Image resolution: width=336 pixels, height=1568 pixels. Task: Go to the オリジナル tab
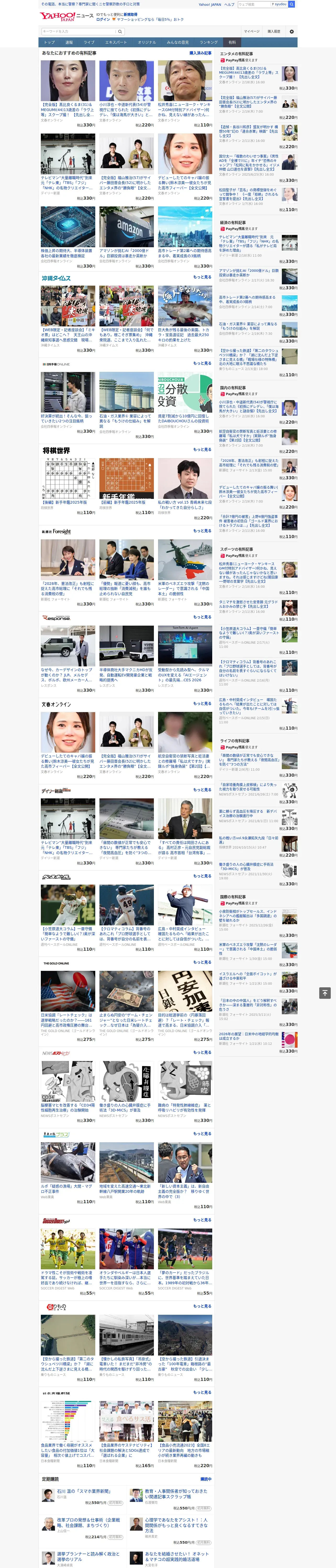147,43
